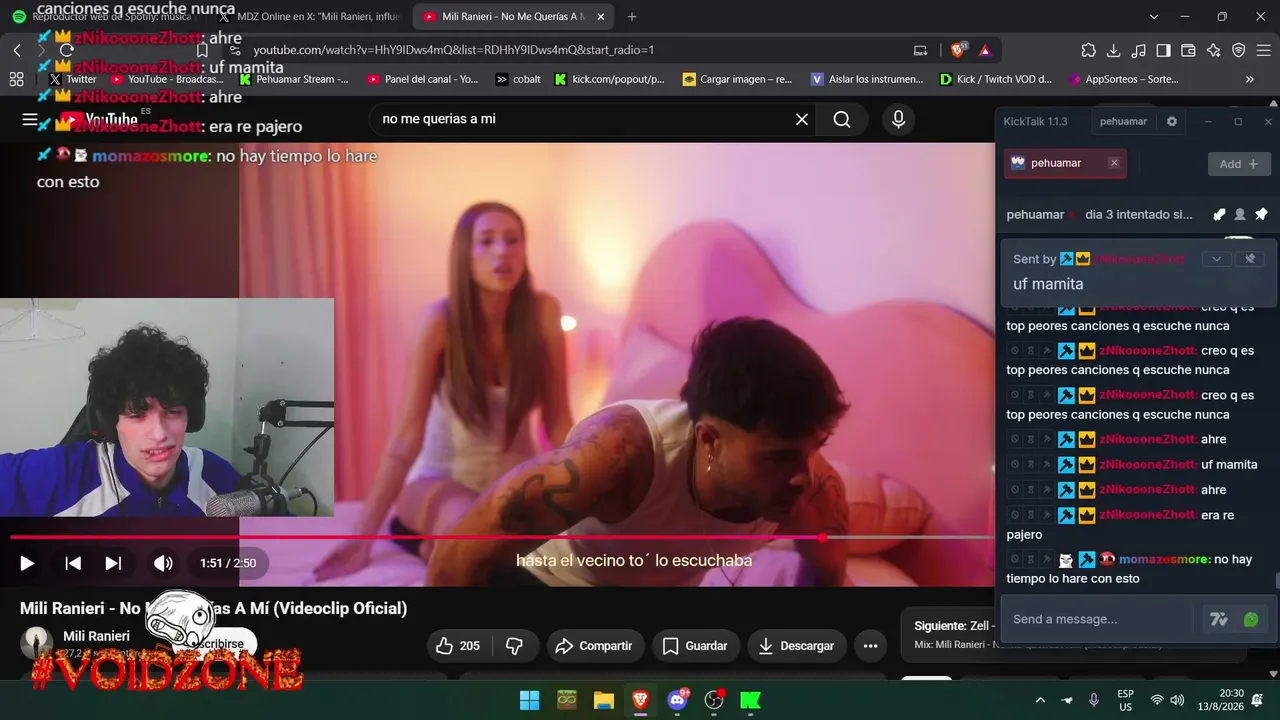
Task: Dislike the video with thumbs down
Action: coord(514,646)
